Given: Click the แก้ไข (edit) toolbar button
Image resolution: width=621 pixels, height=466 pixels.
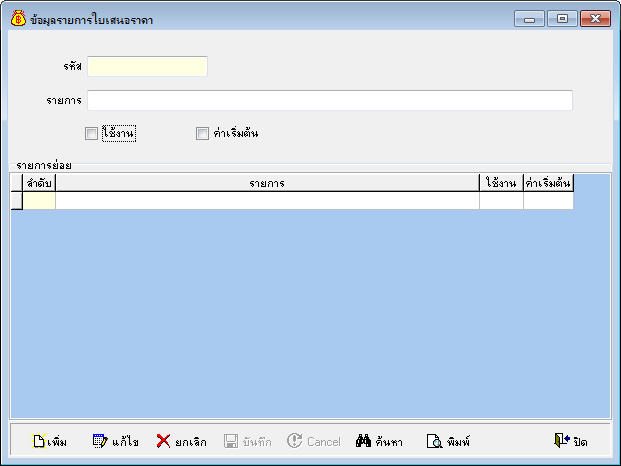Looking at the screenshot, I should tap(115, 441).
